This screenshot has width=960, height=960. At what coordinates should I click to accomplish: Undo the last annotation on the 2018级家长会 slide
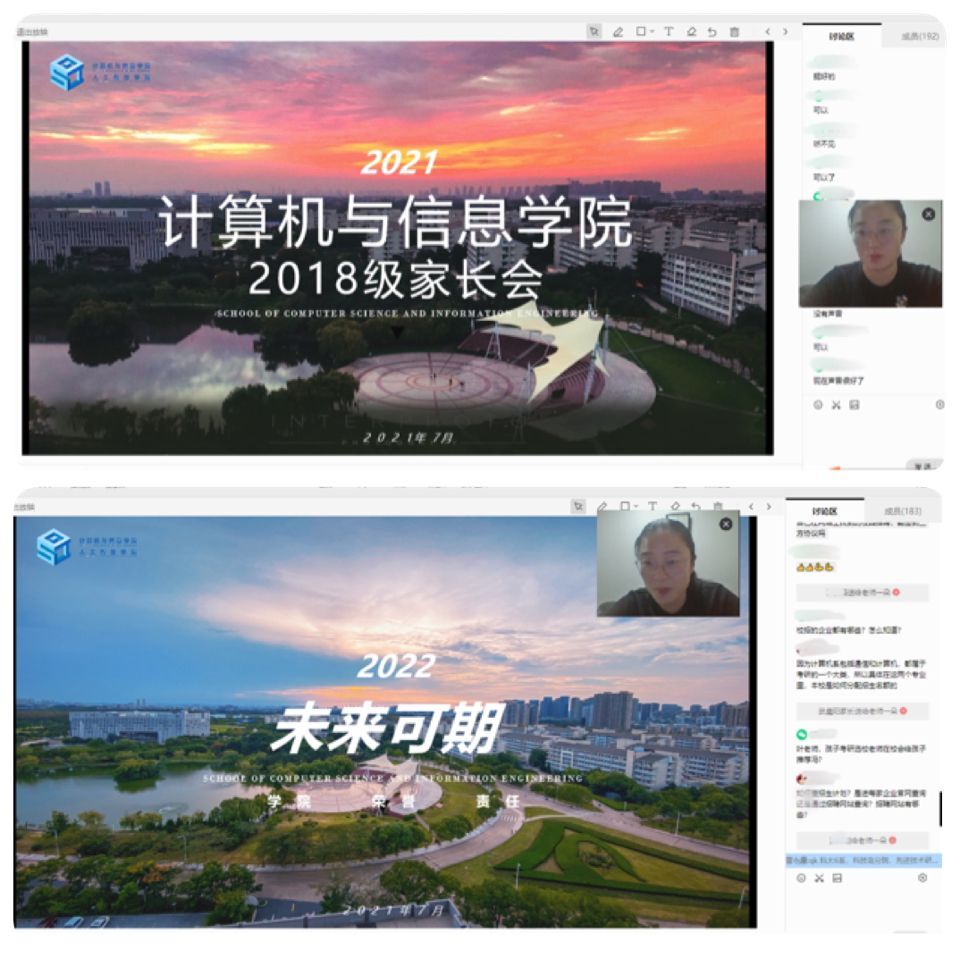[x=712, y=32]
